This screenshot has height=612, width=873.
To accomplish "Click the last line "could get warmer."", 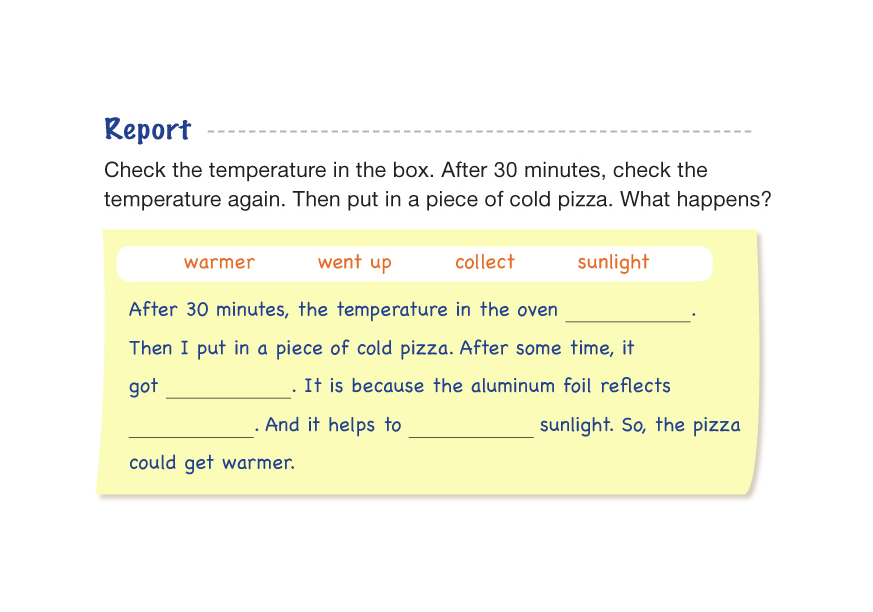I will click(212, 463).
